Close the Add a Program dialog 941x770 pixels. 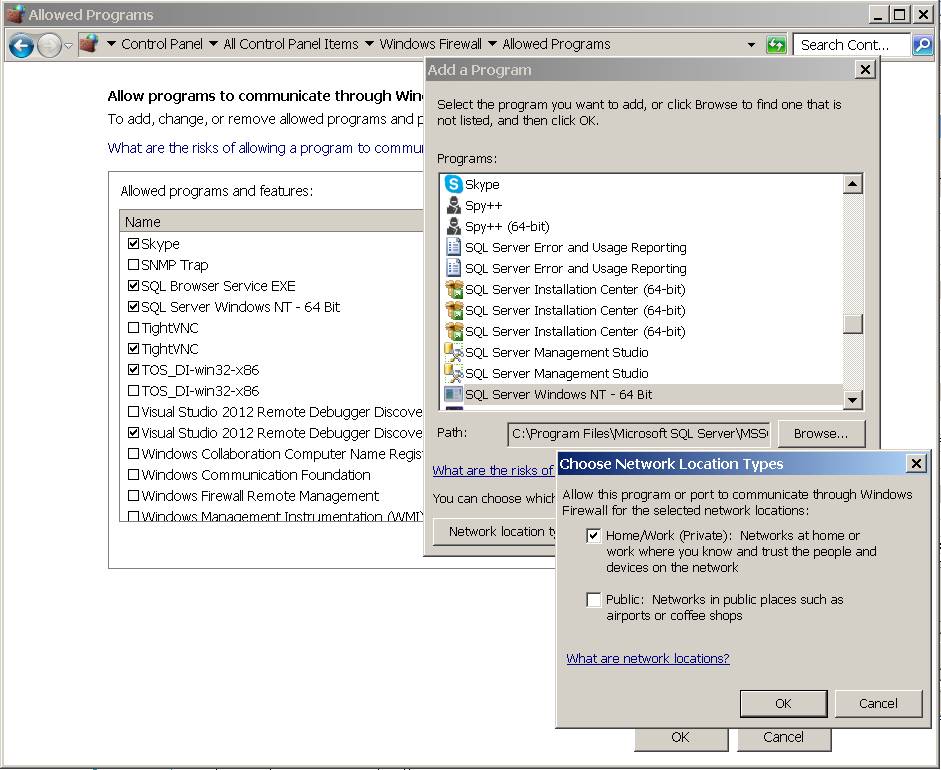pyautogui.click(x=865, y=70)
